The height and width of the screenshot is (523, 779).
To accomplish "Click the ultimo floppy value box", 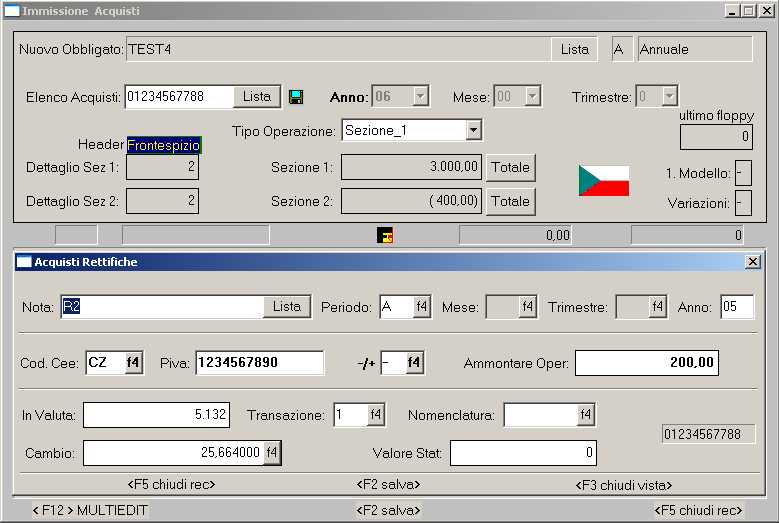I will (x=716, y=137).
